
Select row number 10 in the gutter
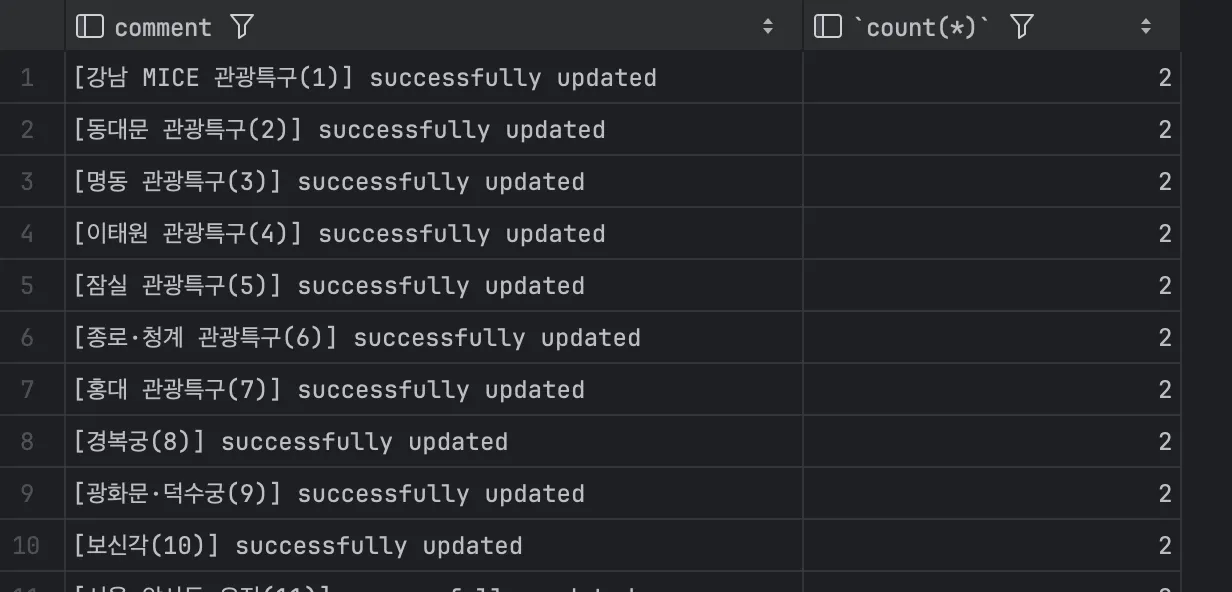click(27, 546)
